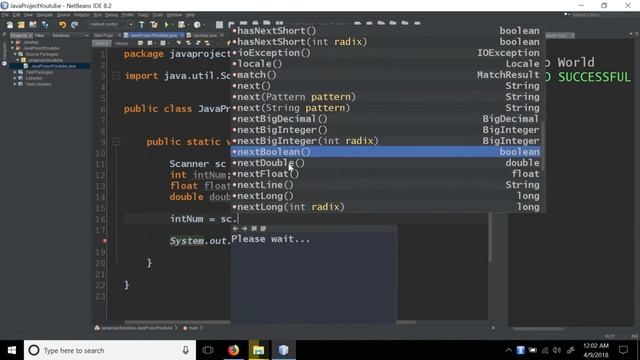Open File Explorer from the taskbar

[x=258, y=350]
